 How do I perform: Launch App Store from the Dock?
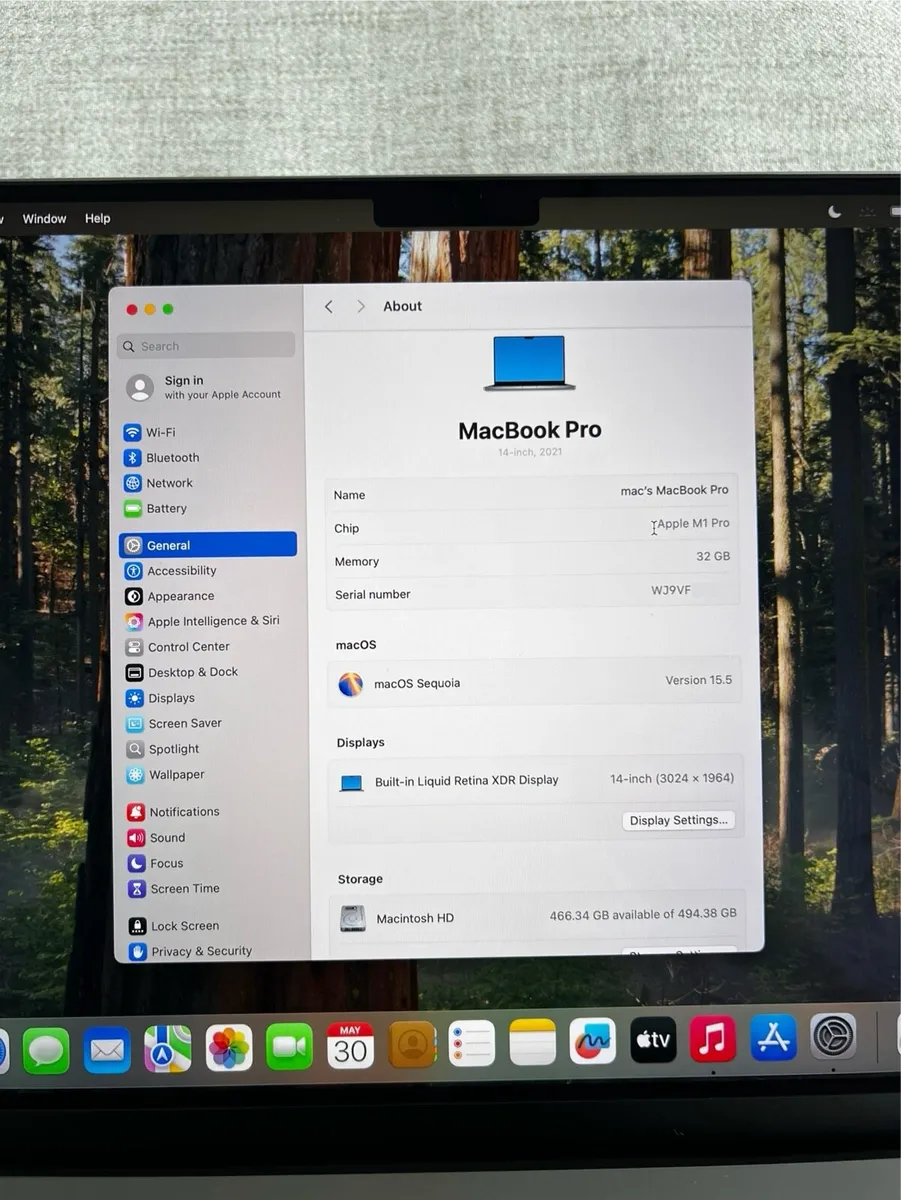(x=773, y=1038)
